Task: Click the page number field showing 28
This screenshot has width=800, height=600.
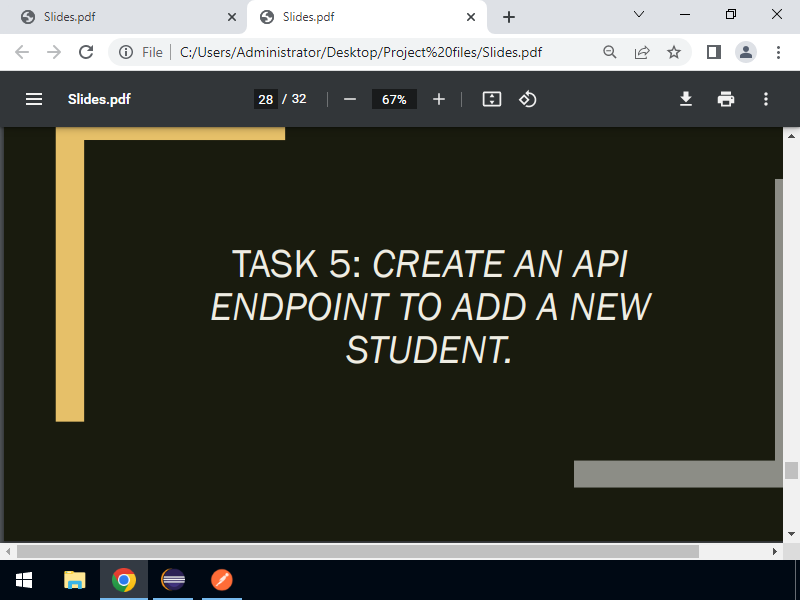Action: [x=266, y=99]
